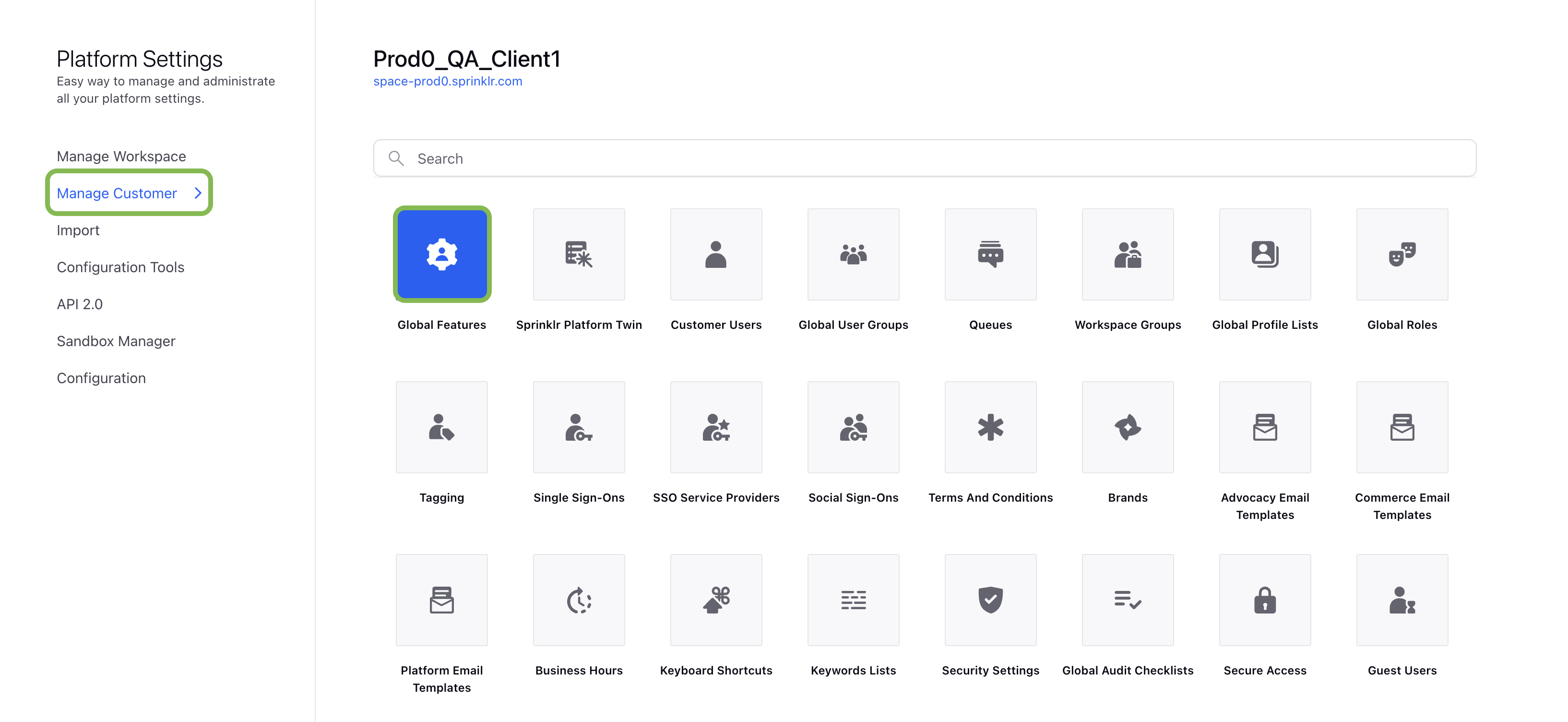Open the Global Features tile
This screenshot has height=722, width=1568.
click(442, 254)
